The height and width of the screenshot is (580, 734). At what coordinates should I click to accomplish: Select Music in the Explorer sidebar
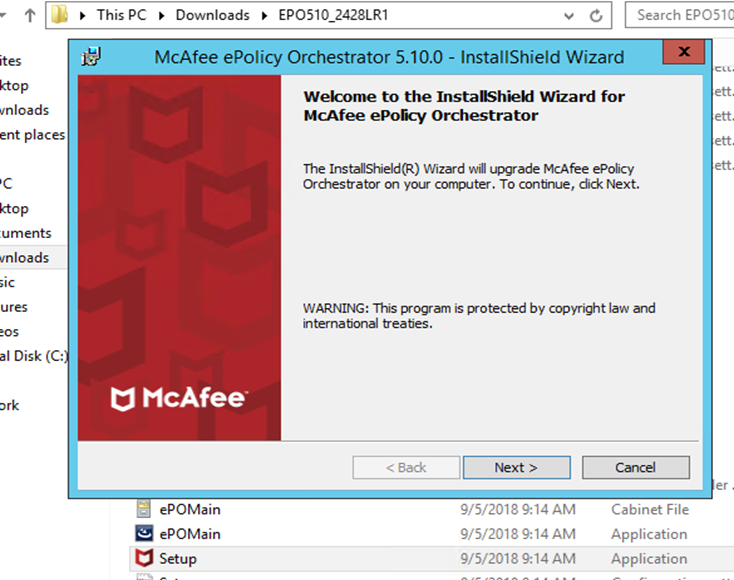pos(7,282)
